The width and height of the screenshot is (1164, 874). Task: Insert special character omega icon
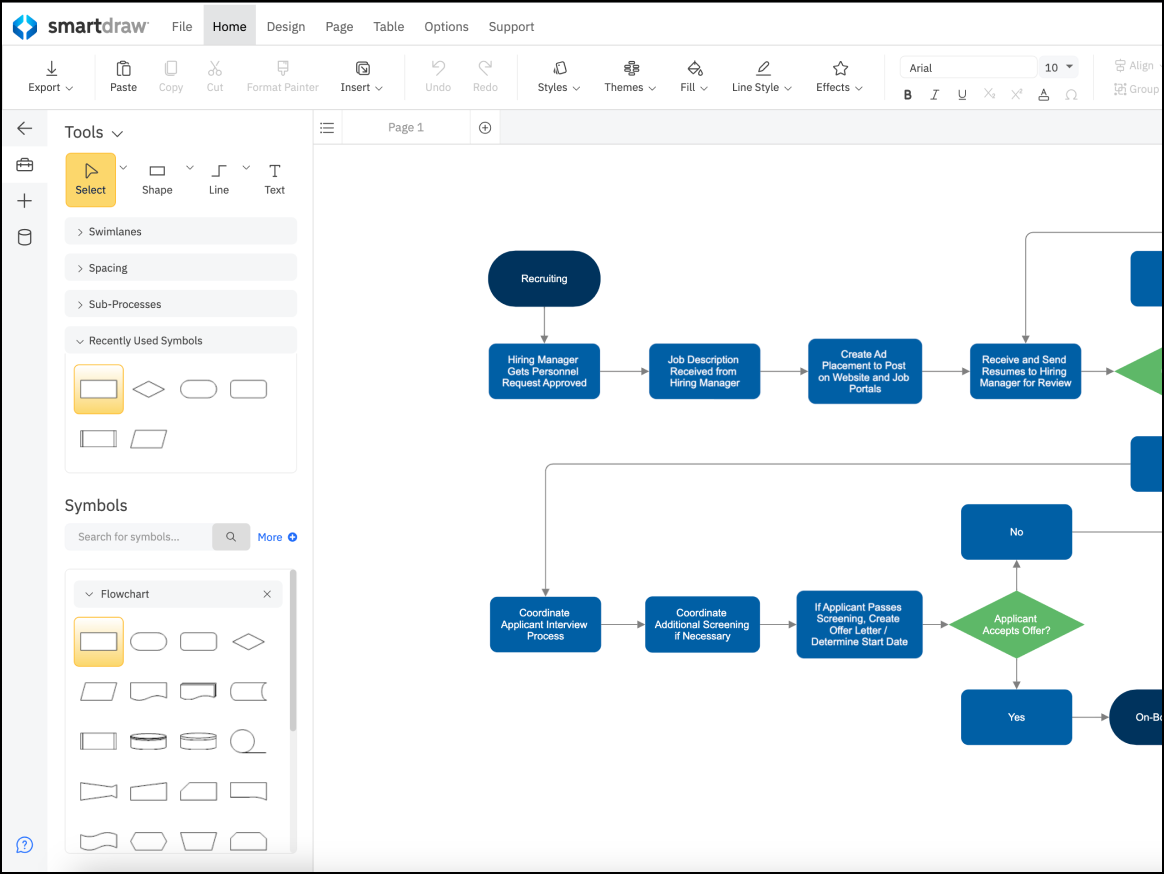click(1071, 95)
